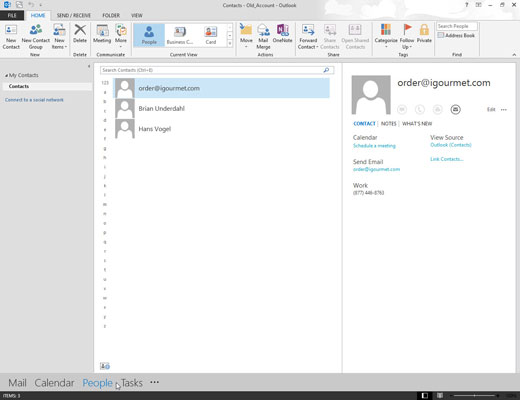This screenshot has height=400, width=520.
Task: Click the Share Contacts button
Action: pos(330,37)
